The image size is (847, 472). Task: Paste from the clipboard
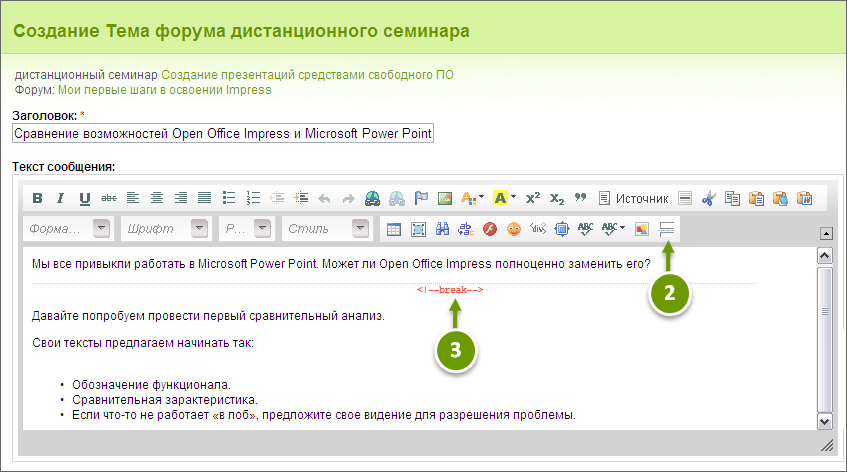[756, 198]
